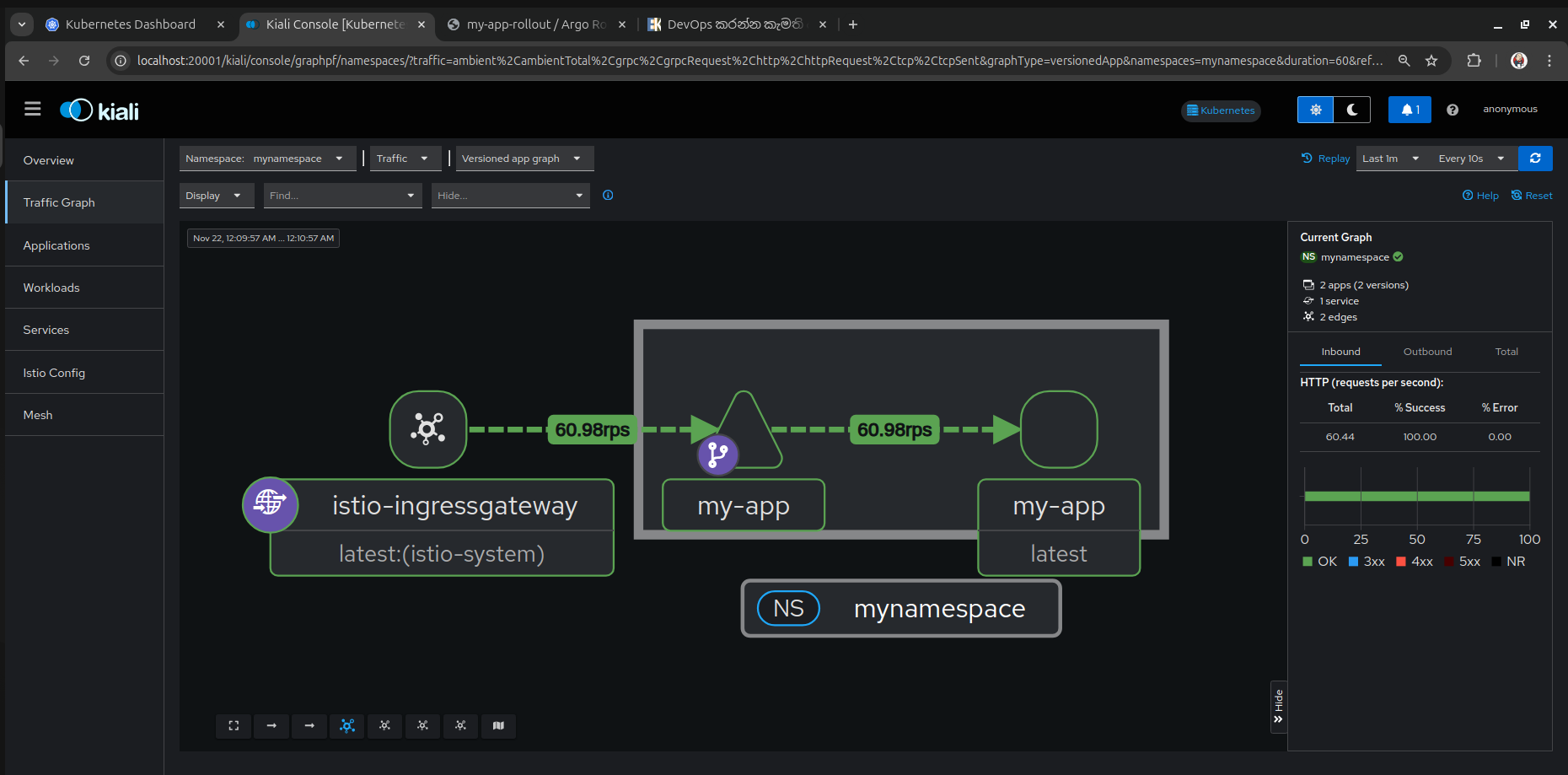
Task: Open the notification bell drawer
Action: (1410, 110)
